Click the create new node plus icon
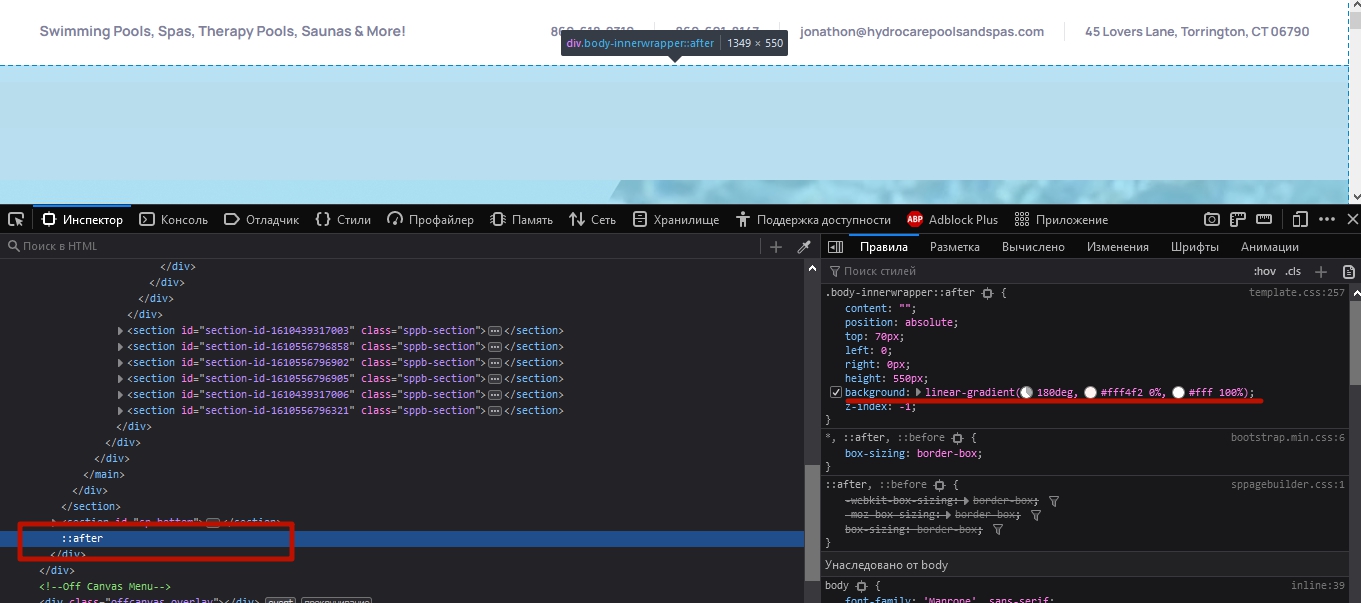Screen dimensions: 1361x603 776,247
